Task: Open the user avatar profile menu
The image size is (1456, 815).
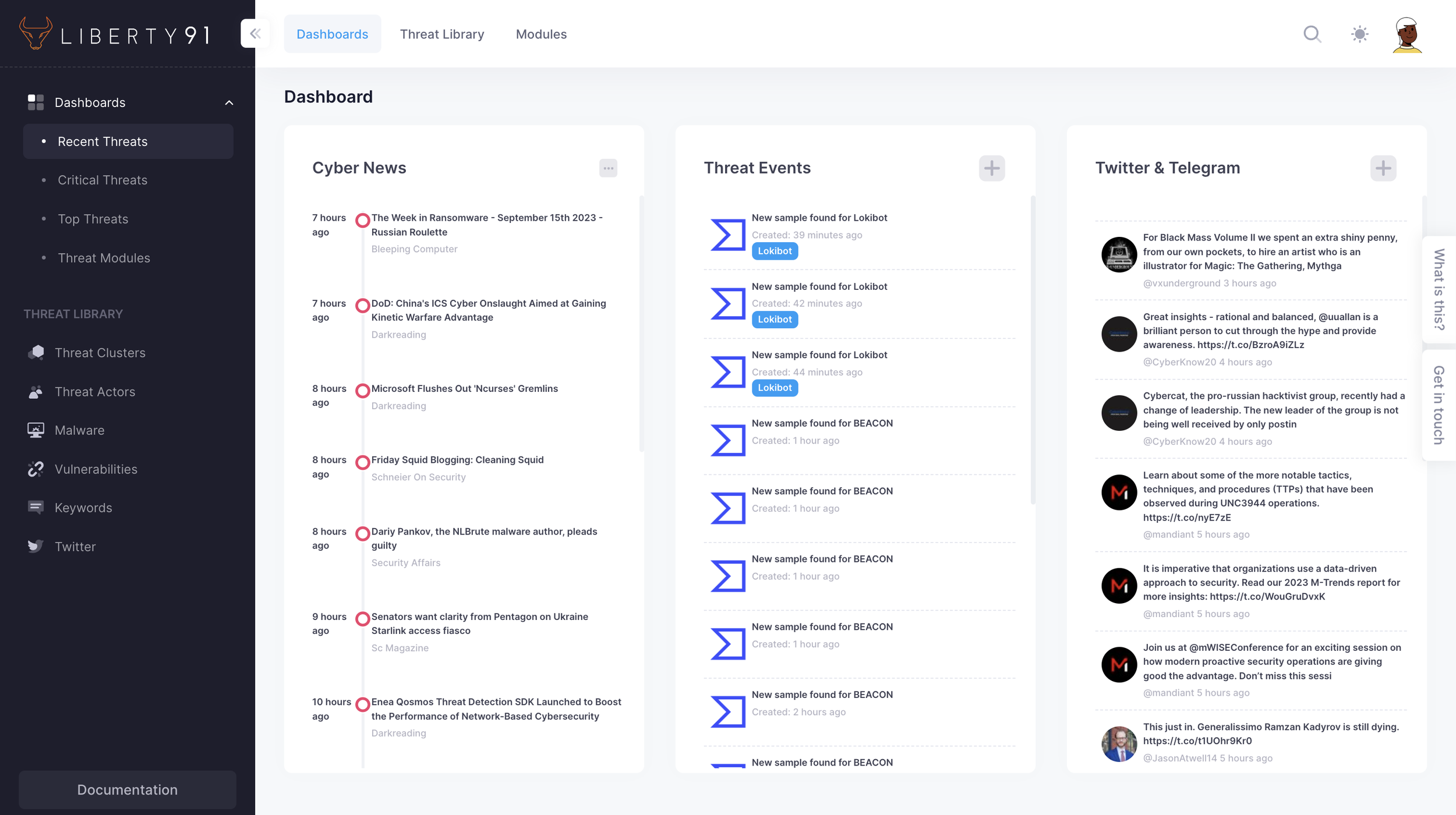Action: point(1407,35)
